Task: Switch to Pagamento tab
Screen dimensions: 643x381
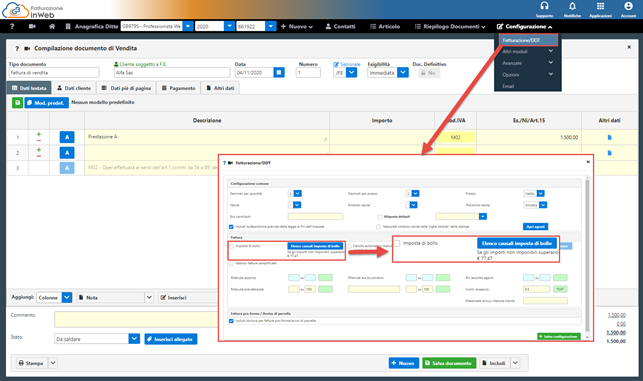Action: pyautogui.click(x=178, y=88)
